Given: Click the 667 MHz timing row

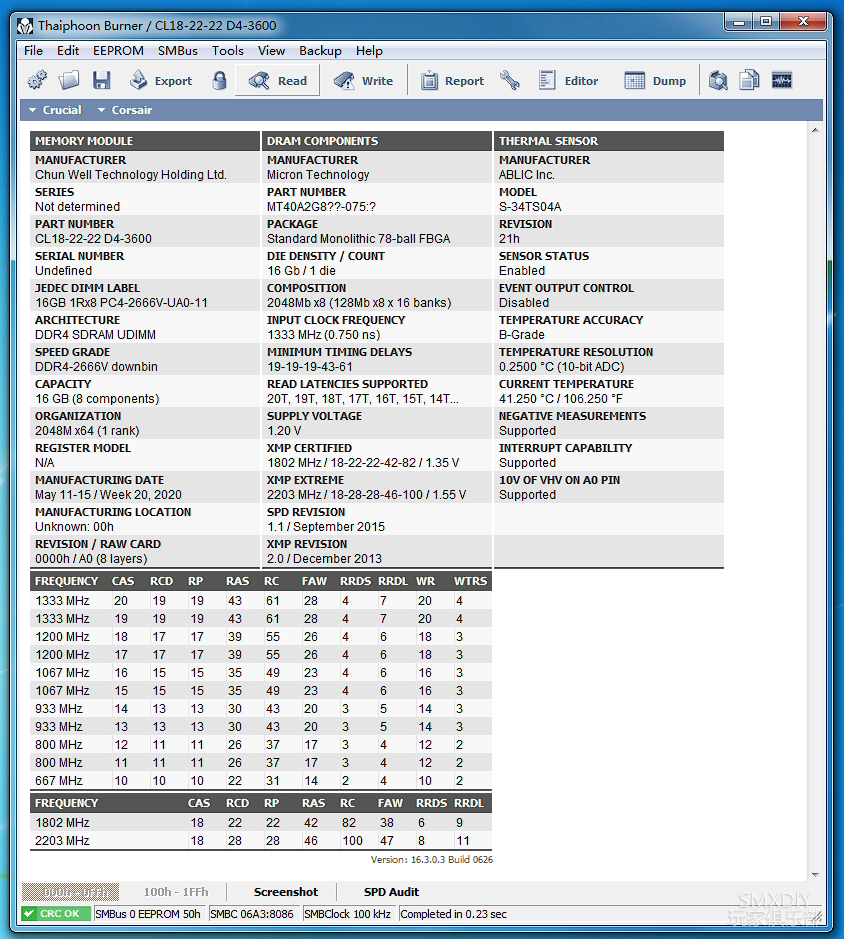Looking at the screenshot, I should coord(261,781).
